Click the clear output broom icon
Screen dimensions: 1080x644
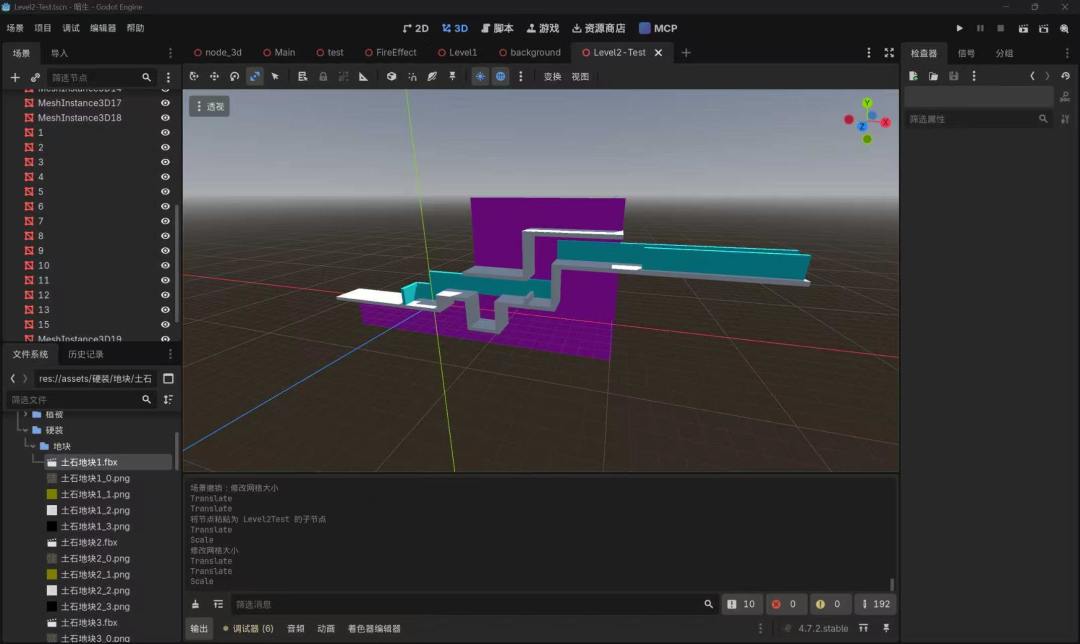pos(196,604)
